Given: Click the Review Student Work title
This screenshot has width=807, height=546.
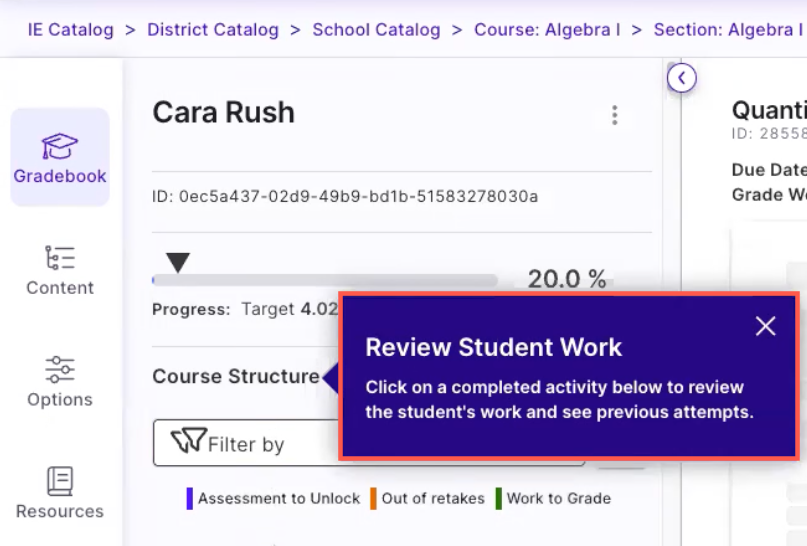Looking at the screenshot, I should 494,347.
